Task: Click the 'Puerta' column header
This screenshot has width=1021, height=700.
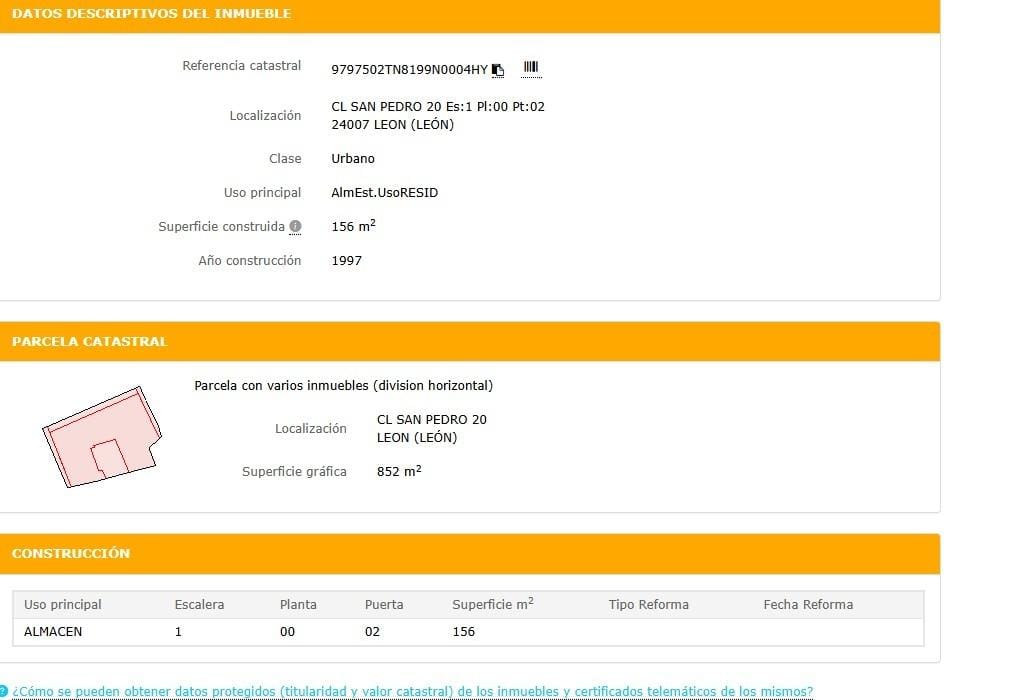Action: pos(384,604)
